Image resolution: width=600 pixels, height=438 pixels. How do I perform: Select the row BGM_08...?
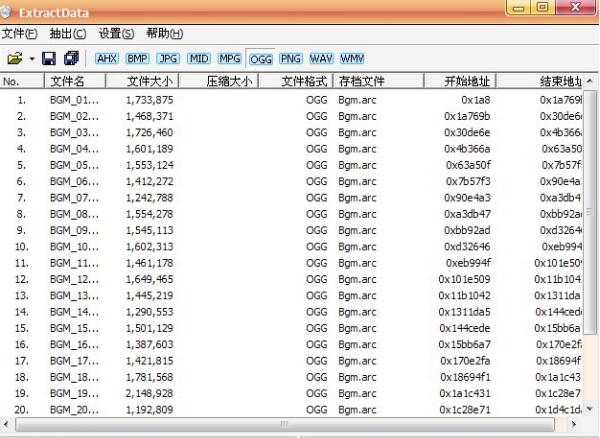pyautogui.click(x=292, y=214)
